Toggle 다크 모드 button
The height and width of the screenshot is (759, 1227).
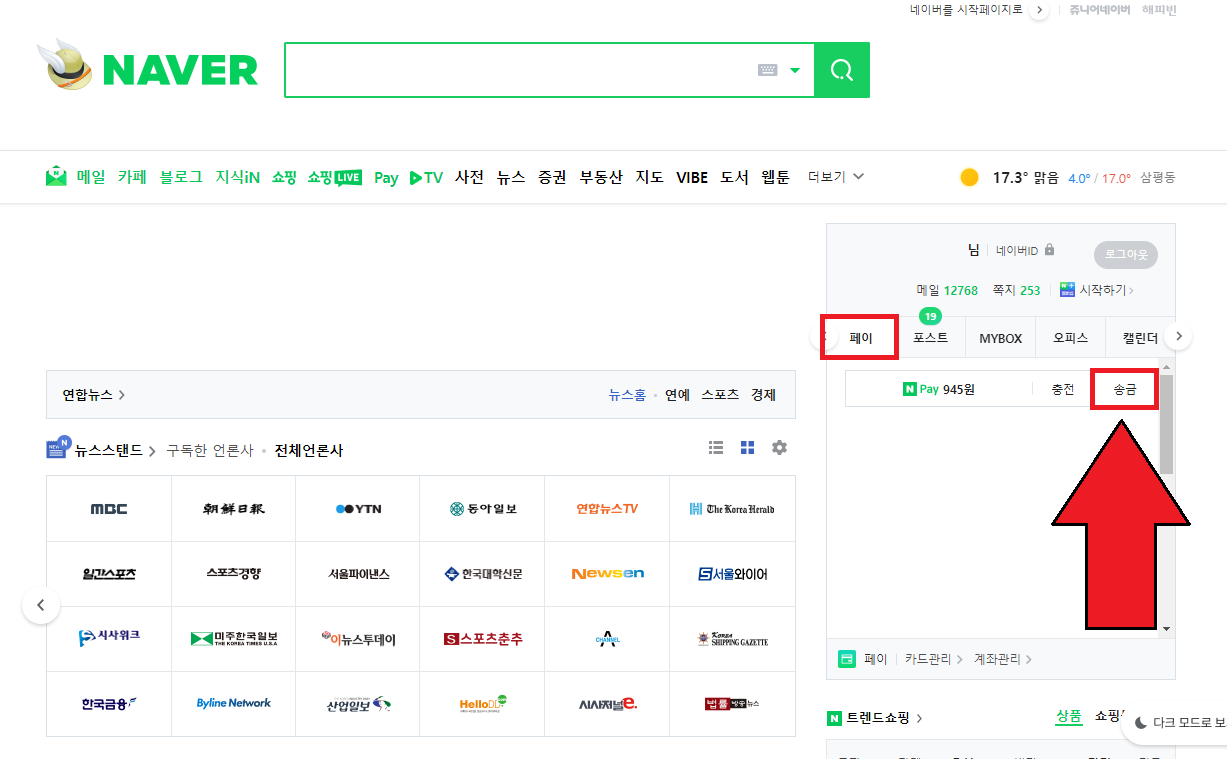(1177, 722)
